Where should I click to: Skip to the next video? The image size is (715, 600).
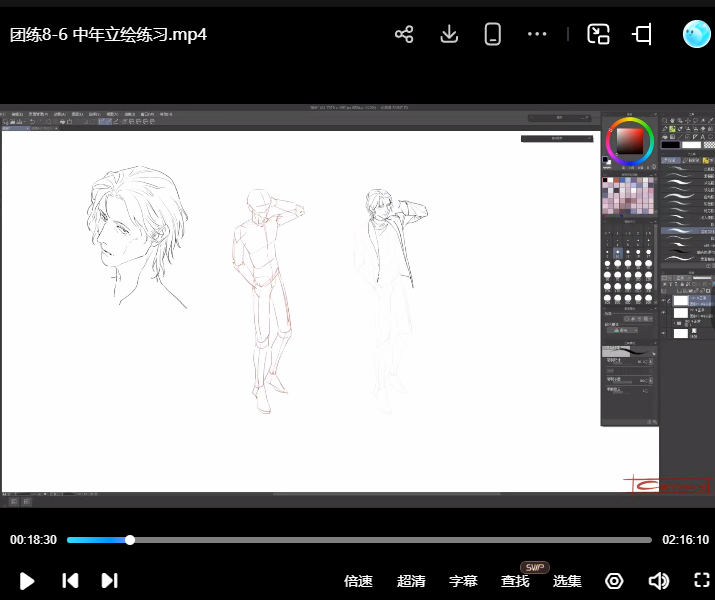[110, 581]
